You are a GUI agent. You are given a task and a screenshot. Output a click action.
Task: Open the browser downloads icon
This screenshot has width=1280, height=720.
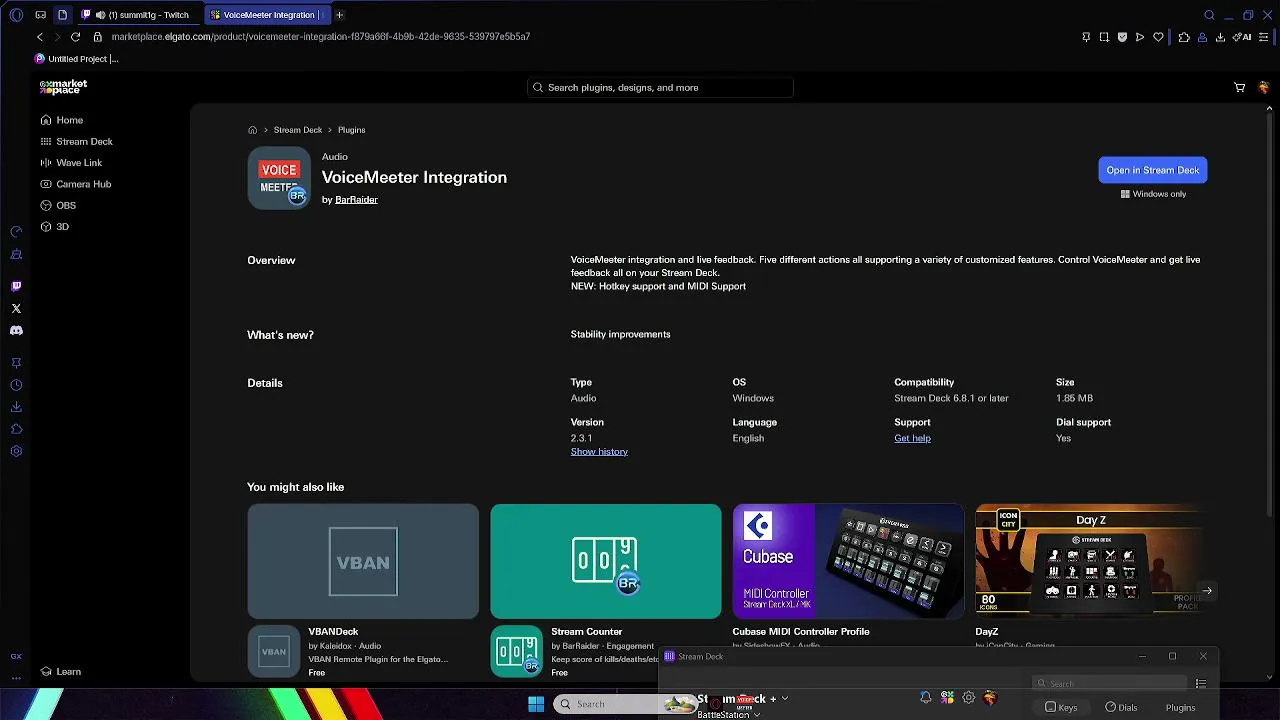[x=1220, y=37]
